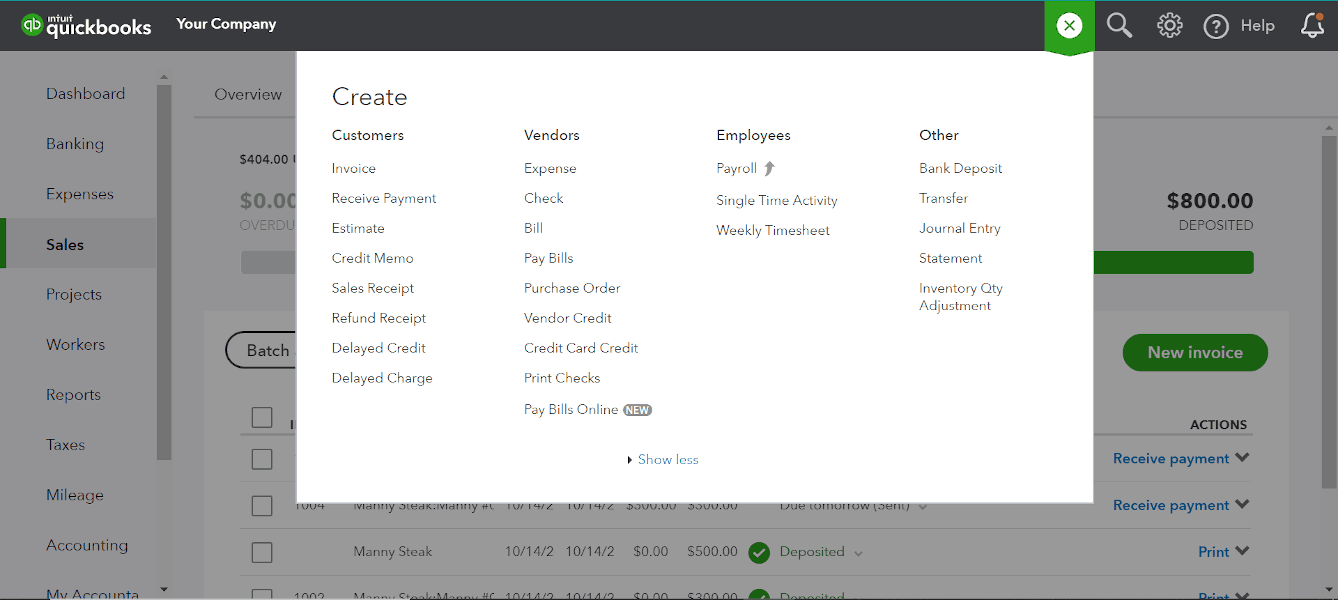This screenshot has height=600, width=1338.
Task: Go to Dashboard in the sidebar
Action: click(86, 94)
